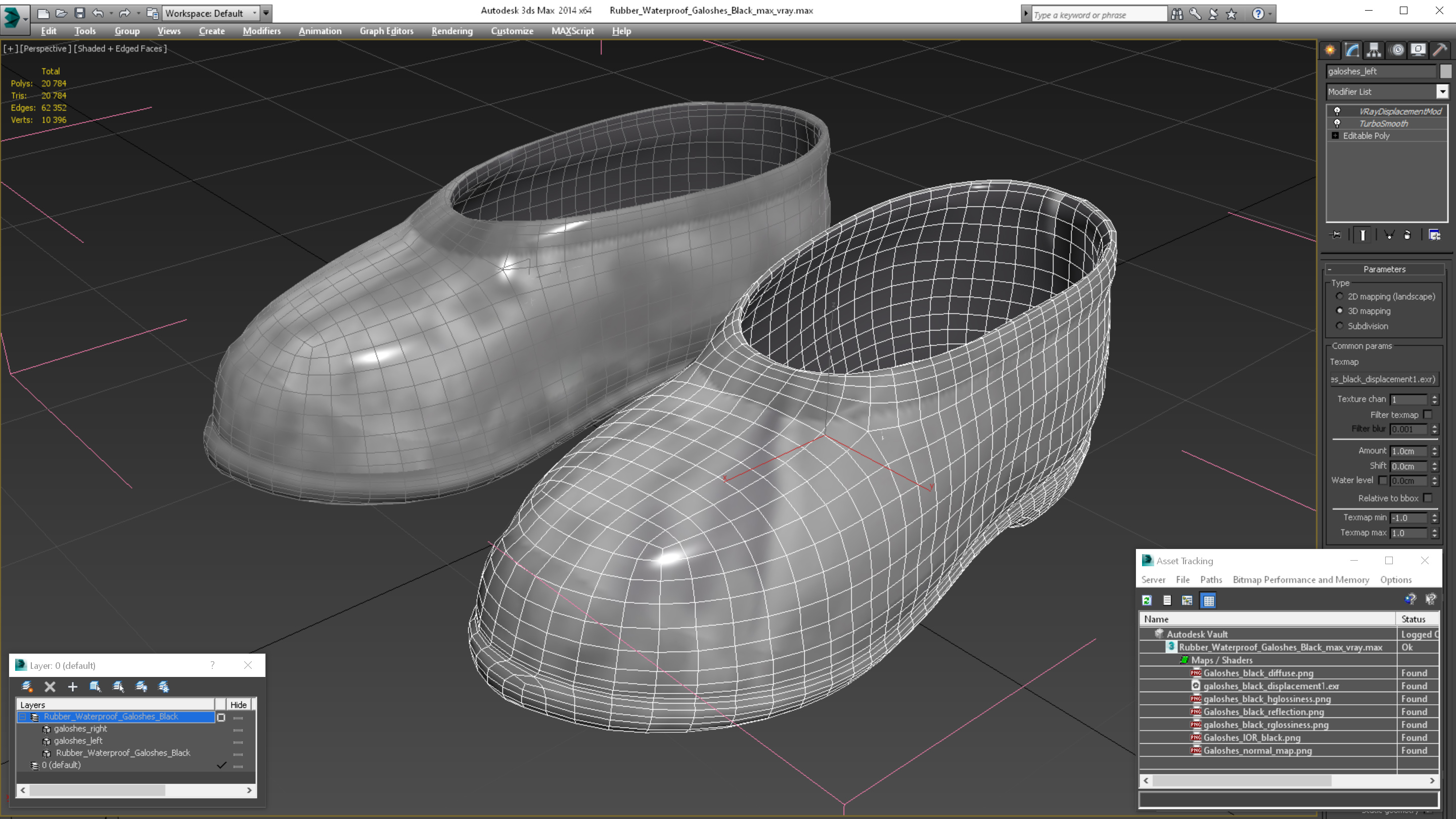Select 2D mapping (landscape) radio button
Screen dimensions: 1456x819
point(1339,296)
